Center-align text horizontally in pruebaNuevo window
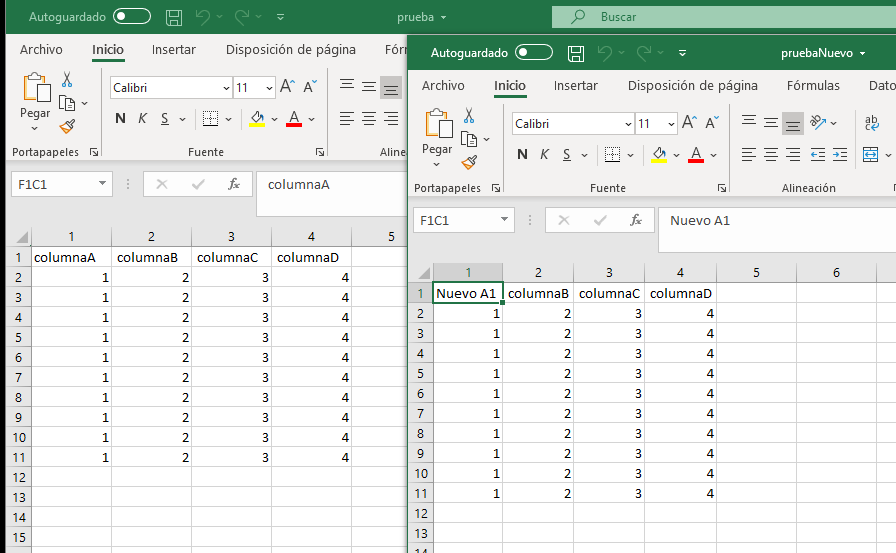The width and height of the screenshot is (896, 553). (771, 155)
